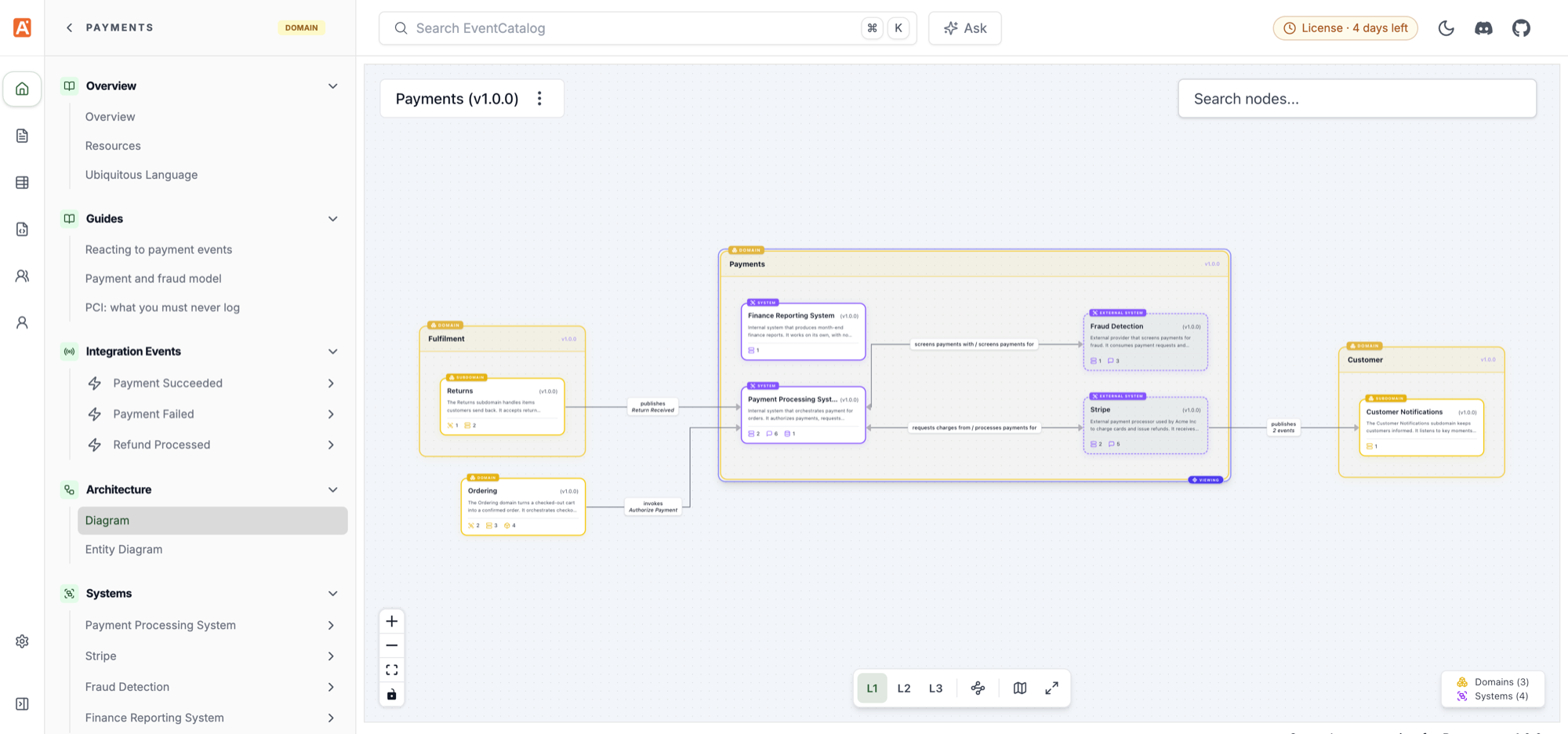The width and height of the screenshot is (1568, 734).
Task: Select the L2 detail level
Action: (x=904, y=689)
